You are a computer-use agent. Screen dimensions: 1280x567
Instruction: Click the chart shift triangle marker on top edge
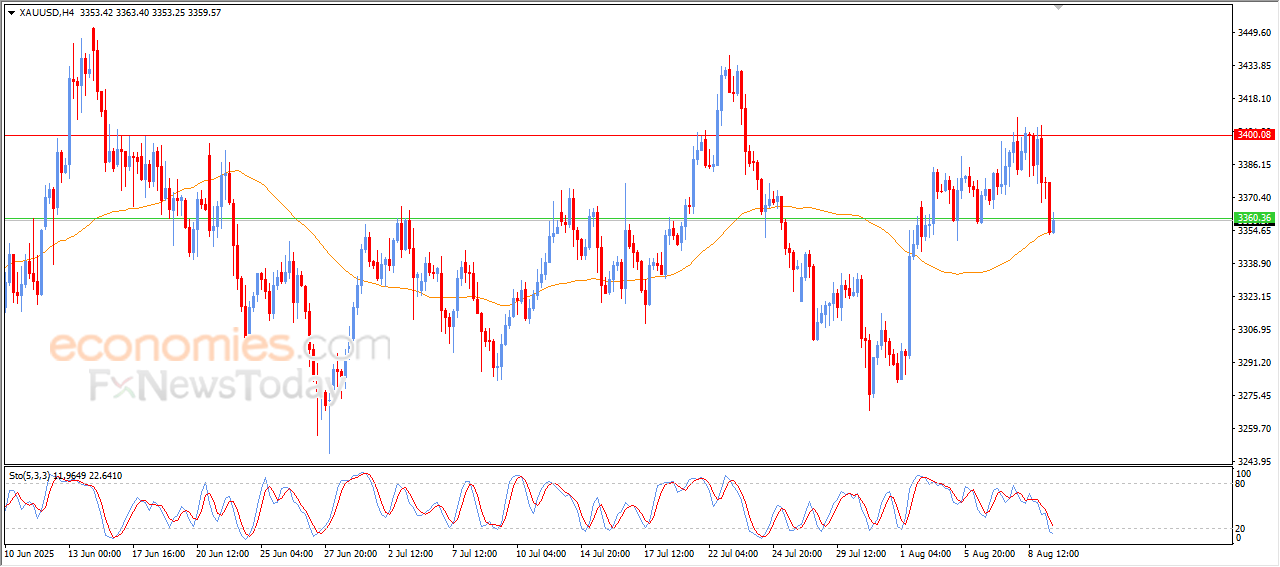tap(1060, 8)
